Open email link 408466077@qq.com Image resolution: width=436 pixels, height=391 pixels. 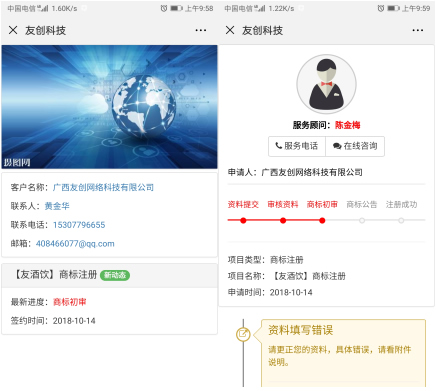75,244
